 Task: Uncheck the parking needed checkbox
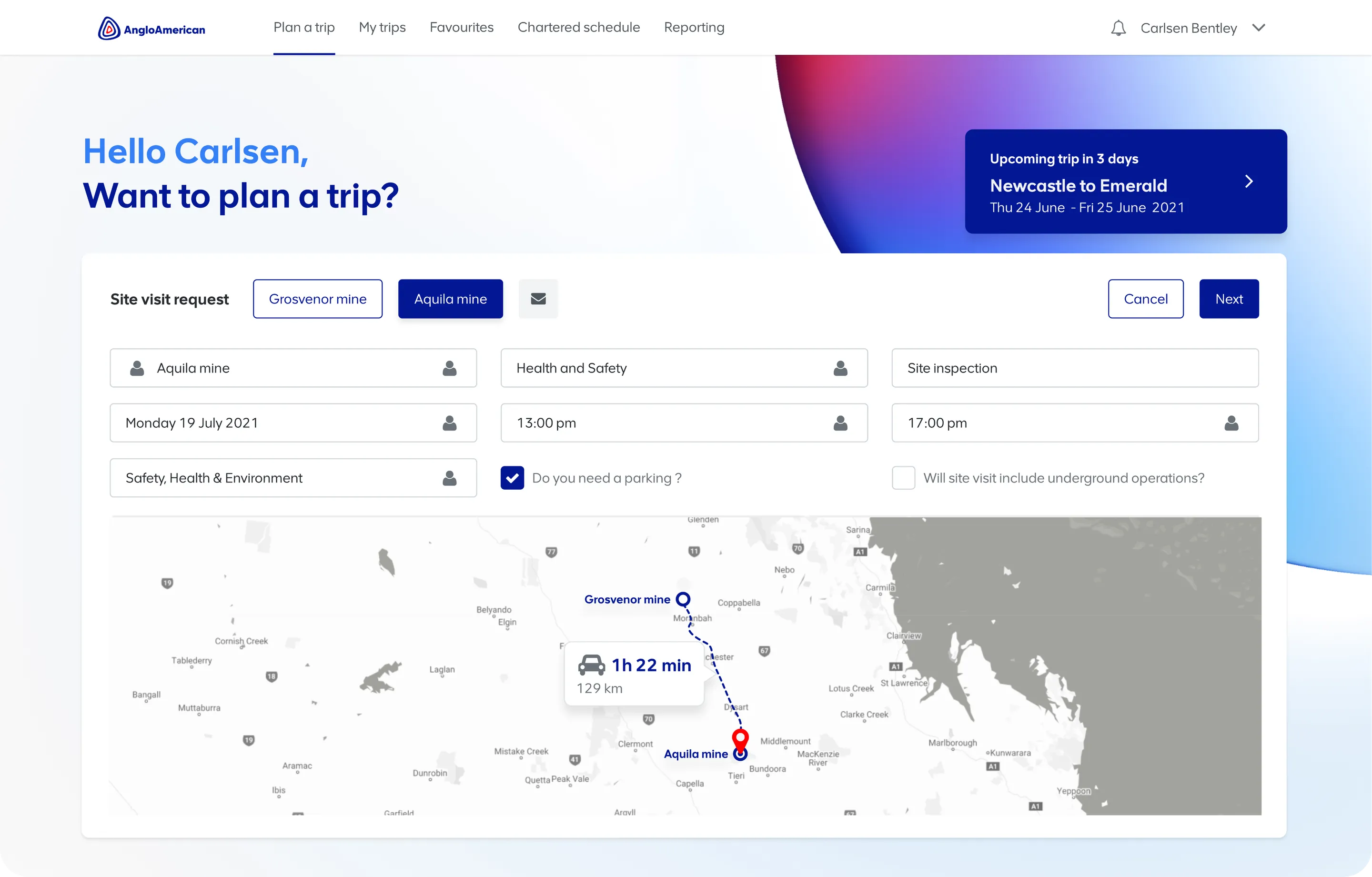point(512,477)
